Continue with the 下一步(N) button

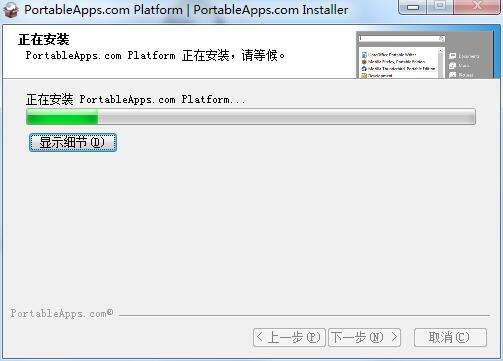[364, 338]
